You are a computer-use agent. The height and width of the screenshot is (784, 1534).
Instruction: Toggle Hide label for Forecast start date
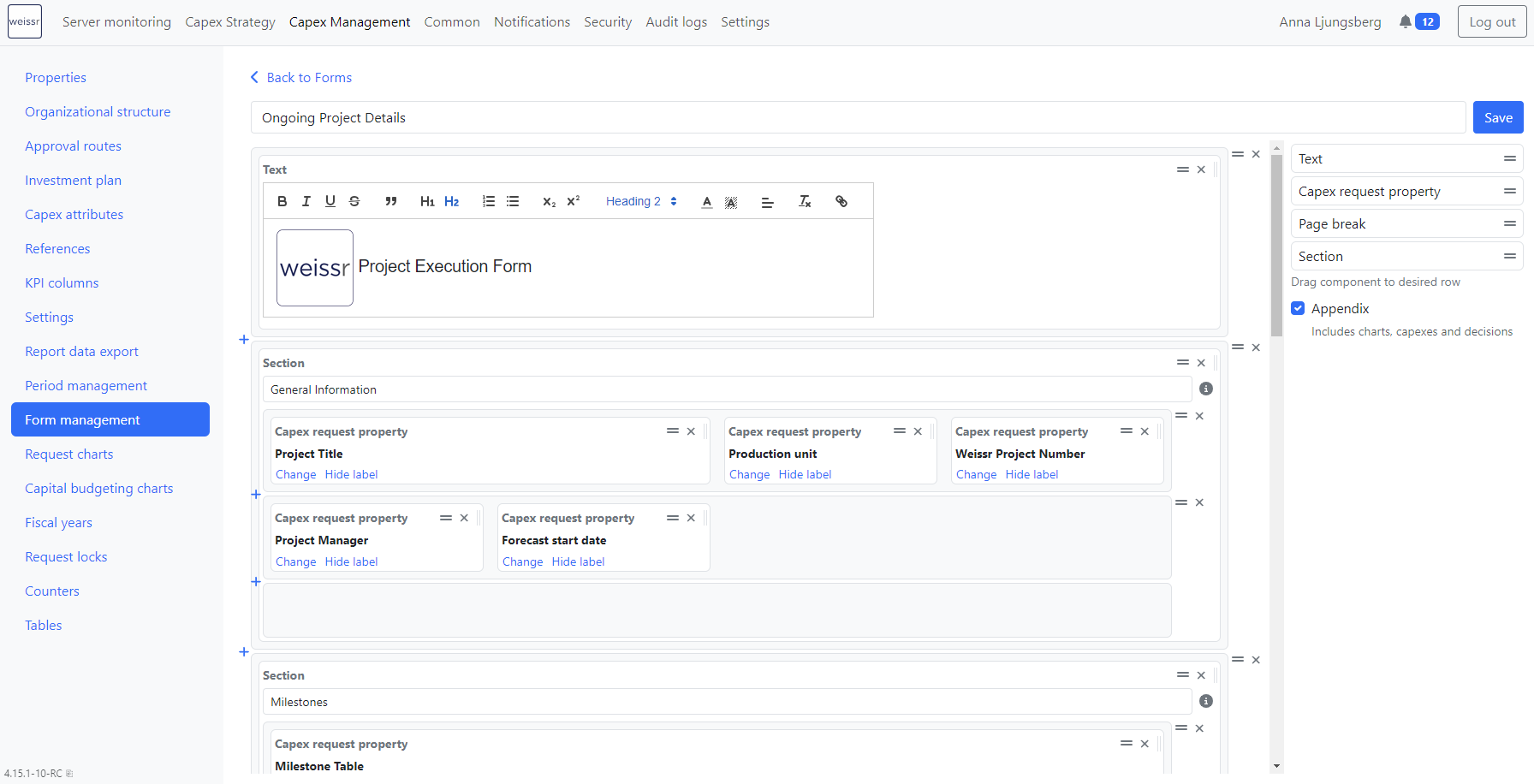pyautogui.click(x=578, y=561)
